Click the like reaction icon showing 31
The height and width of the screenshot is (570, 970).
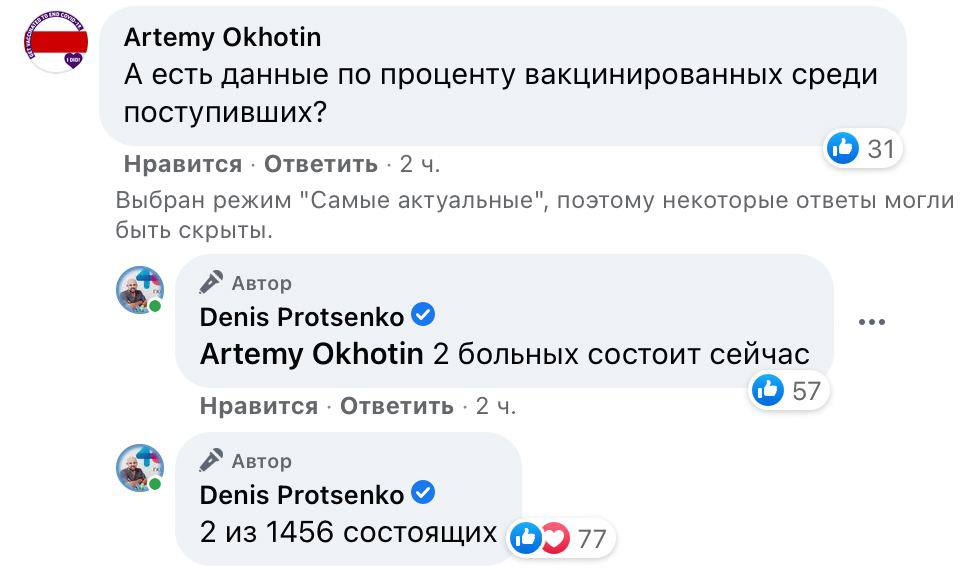(844, 149)
